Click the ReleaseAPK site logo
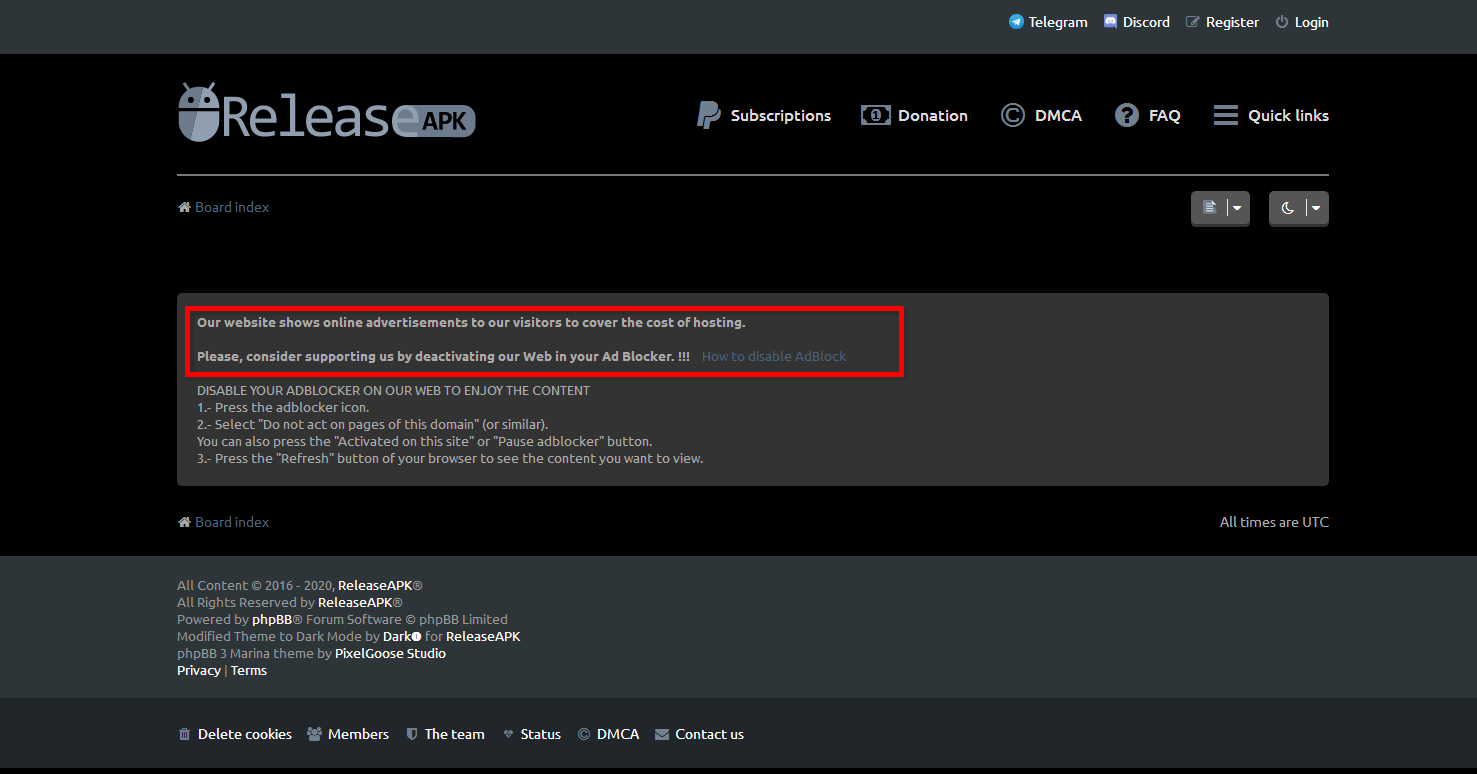Screen dimensions: 1477x774 click(x=326, y=112)
